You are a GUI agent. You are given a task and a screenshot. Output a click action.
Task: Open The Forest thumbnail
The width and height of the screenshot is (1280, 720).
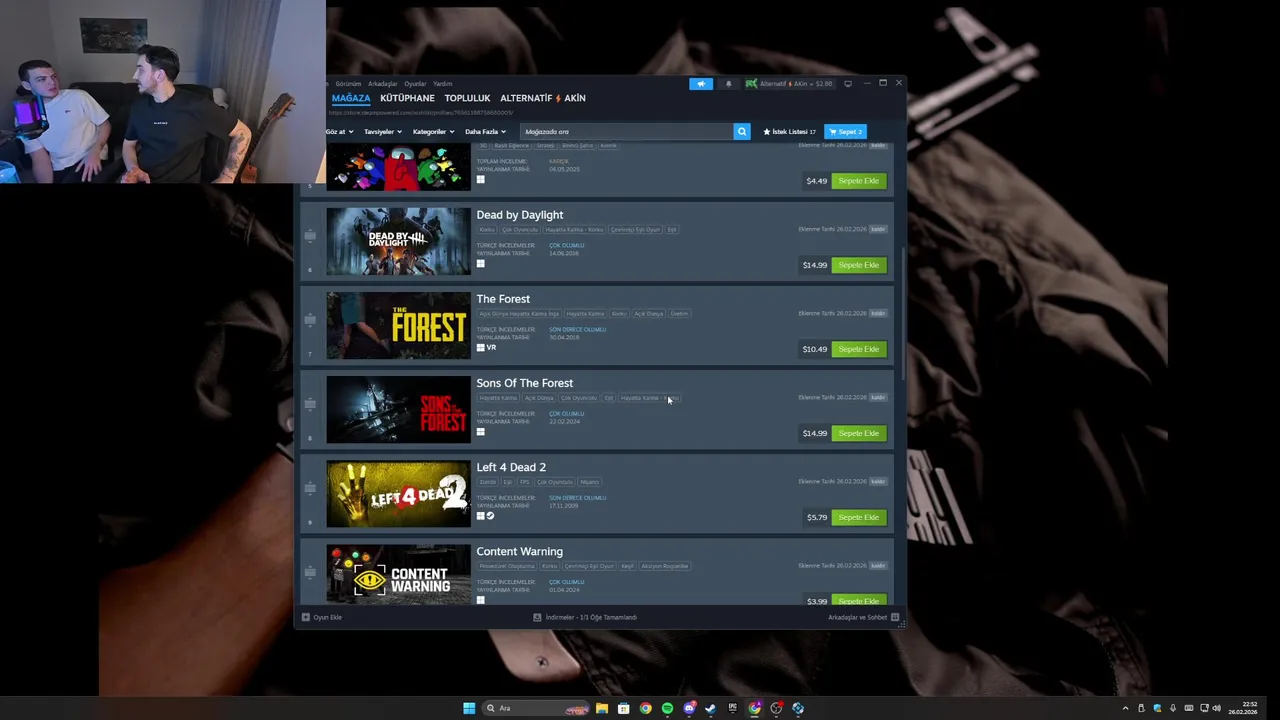[398, 325]
